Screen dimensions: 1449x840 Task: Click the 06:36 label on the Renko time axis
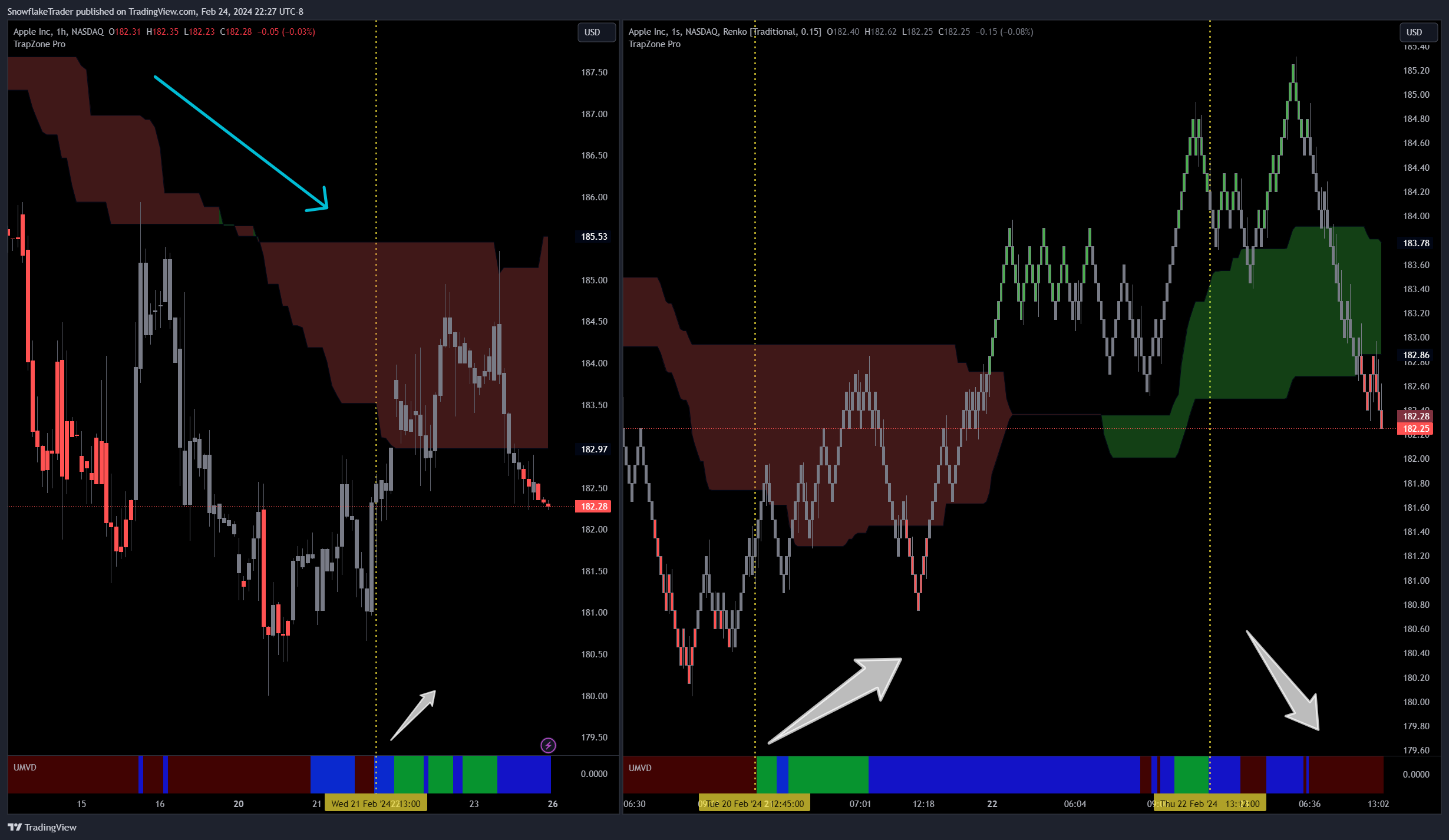tap(1309, 803)
